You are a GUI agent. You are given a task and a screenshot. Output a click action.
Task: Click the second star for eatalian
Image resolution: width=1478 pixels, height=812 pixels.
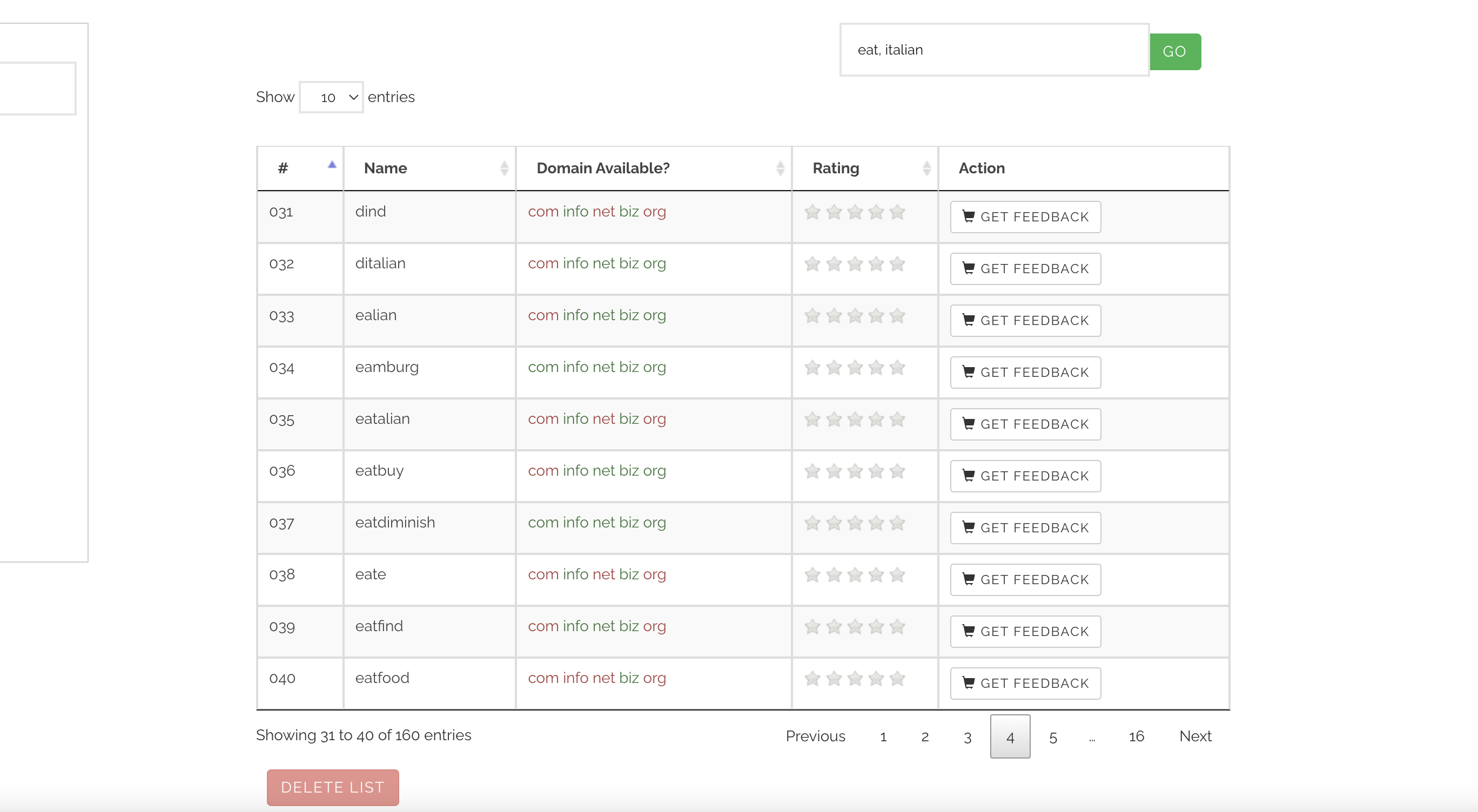834,419
